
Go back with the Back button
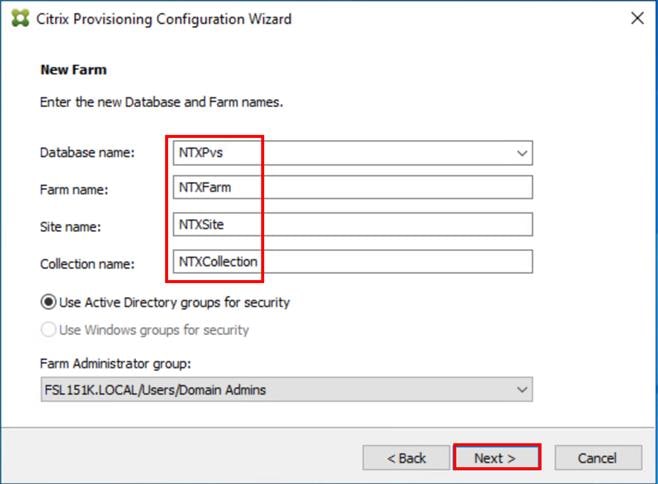click(x=406, y=458)
